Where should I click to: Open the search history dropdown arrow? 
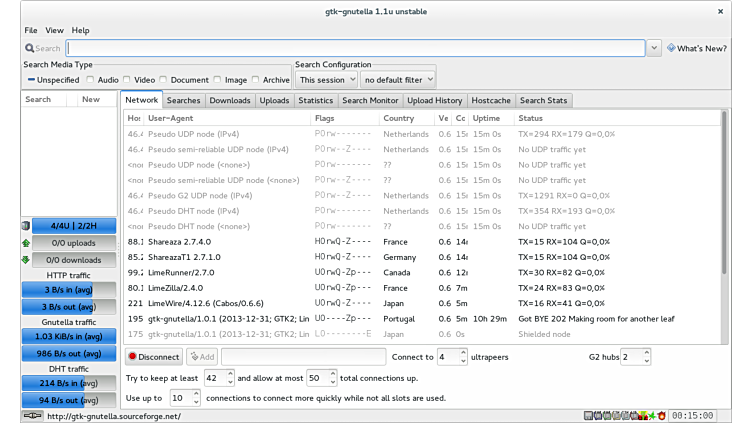[654, 48]
